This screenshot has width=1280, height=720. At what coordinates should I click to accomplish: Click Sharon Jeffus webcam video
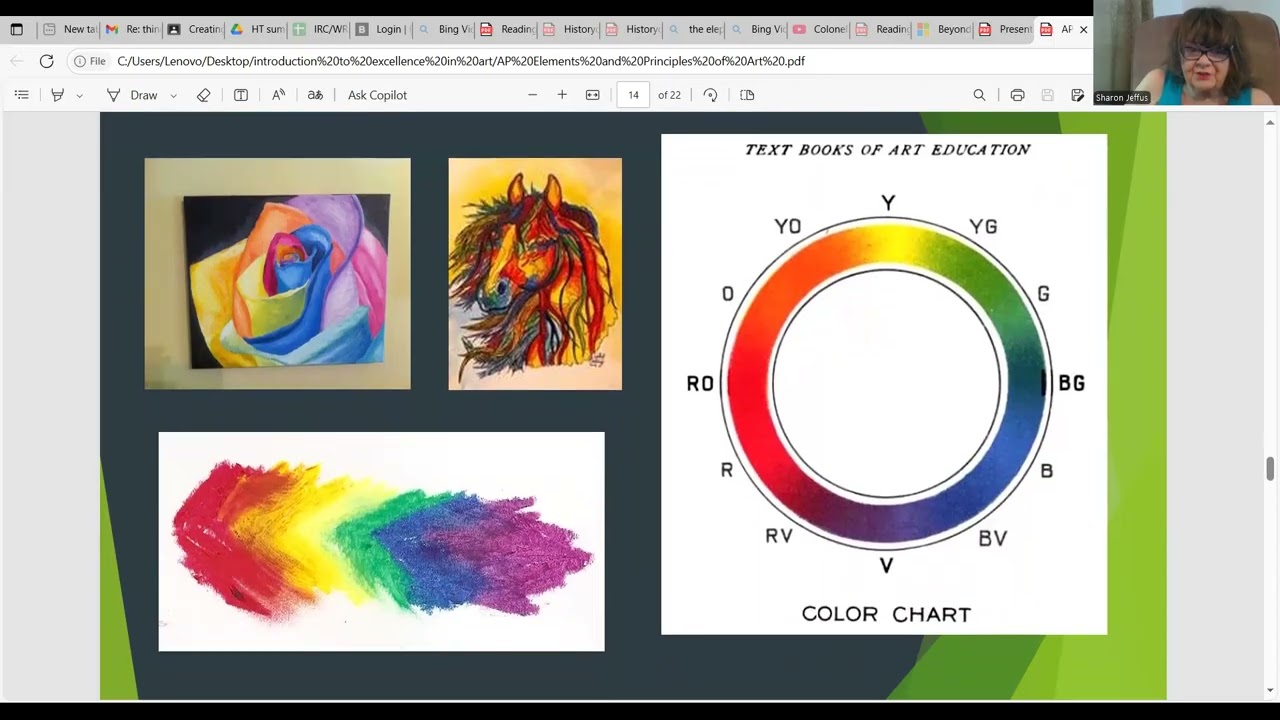1186,52
